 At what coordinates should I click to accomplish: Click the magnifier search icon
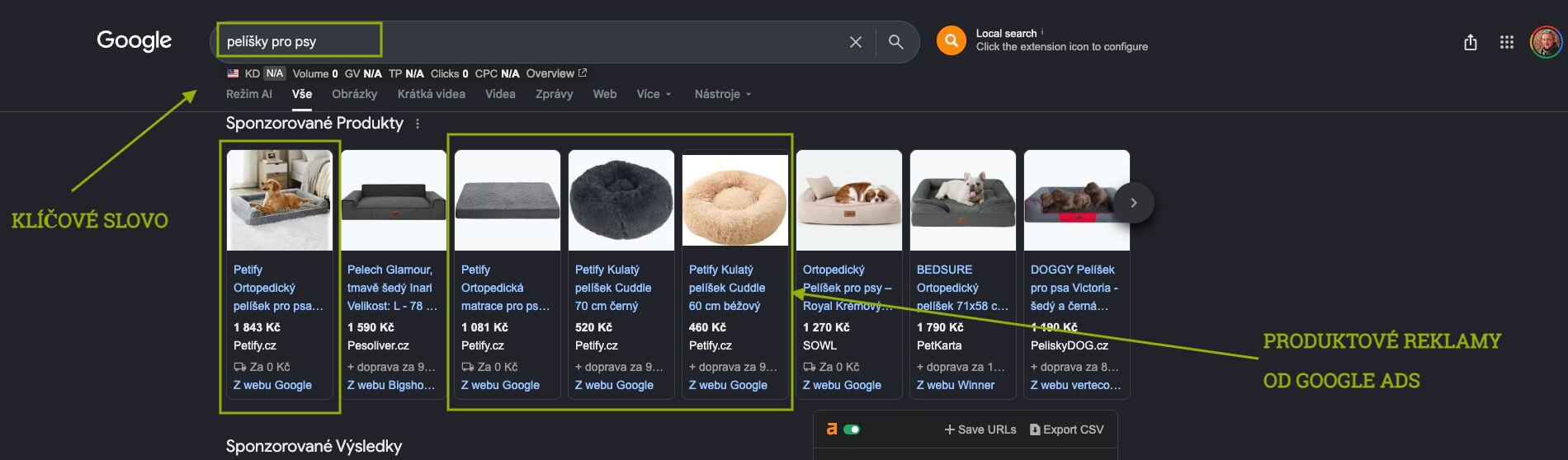(x=895, y=42)
